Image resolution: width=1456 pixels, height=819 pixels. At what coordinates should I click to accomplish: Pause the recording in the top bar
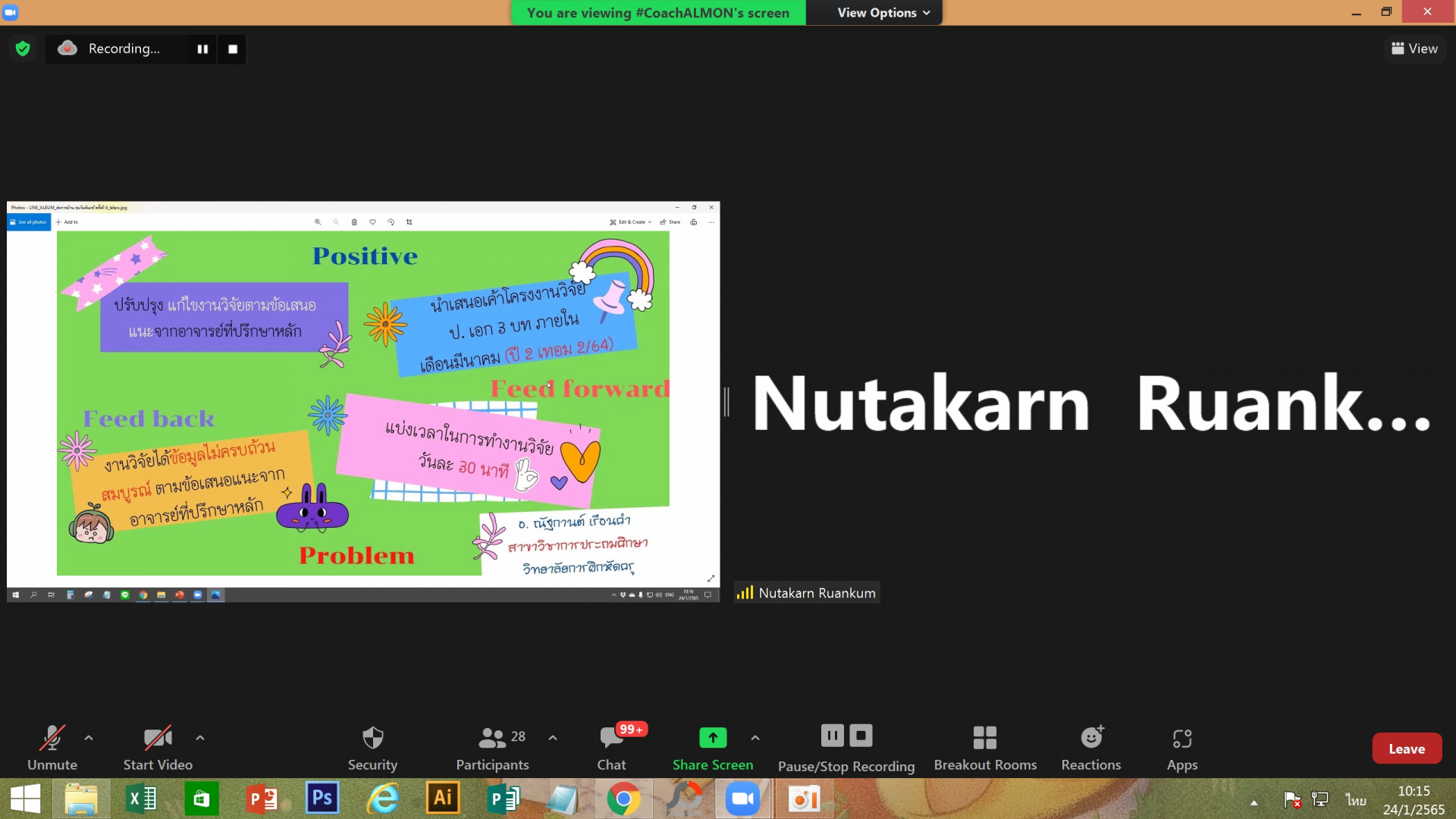pyautogui.click(x=202, y=49)
